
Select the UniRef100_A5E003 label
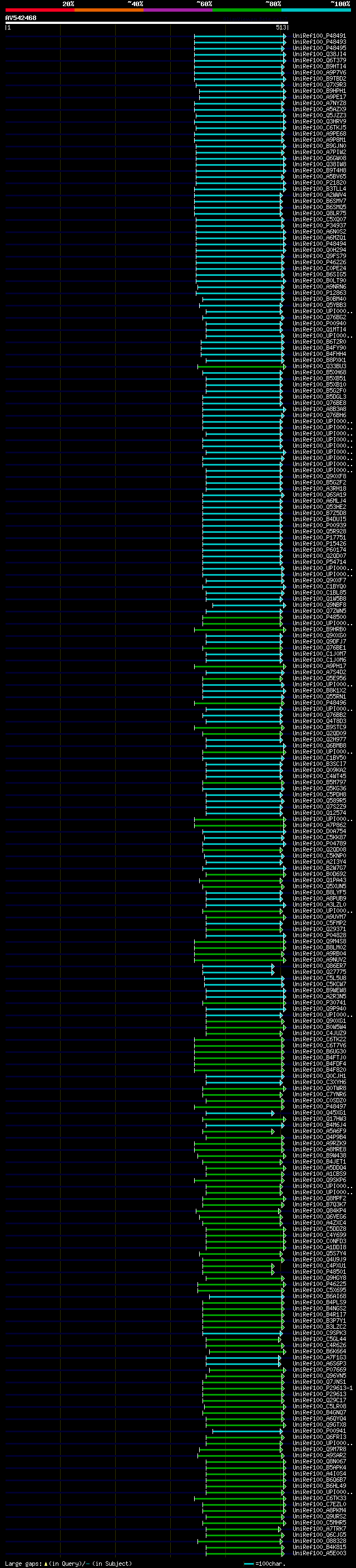(x=319, y=1554)
